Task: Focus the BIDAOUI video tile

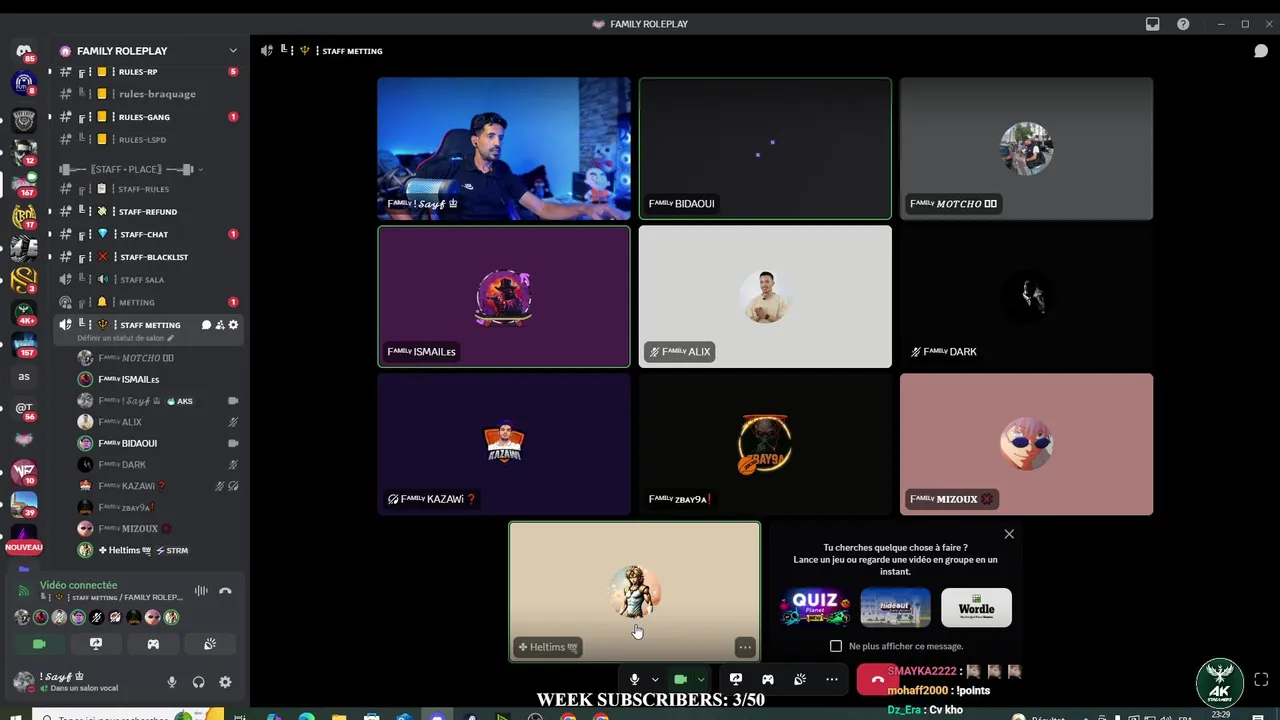Action: pyautogui.click(x=765, y=148)
